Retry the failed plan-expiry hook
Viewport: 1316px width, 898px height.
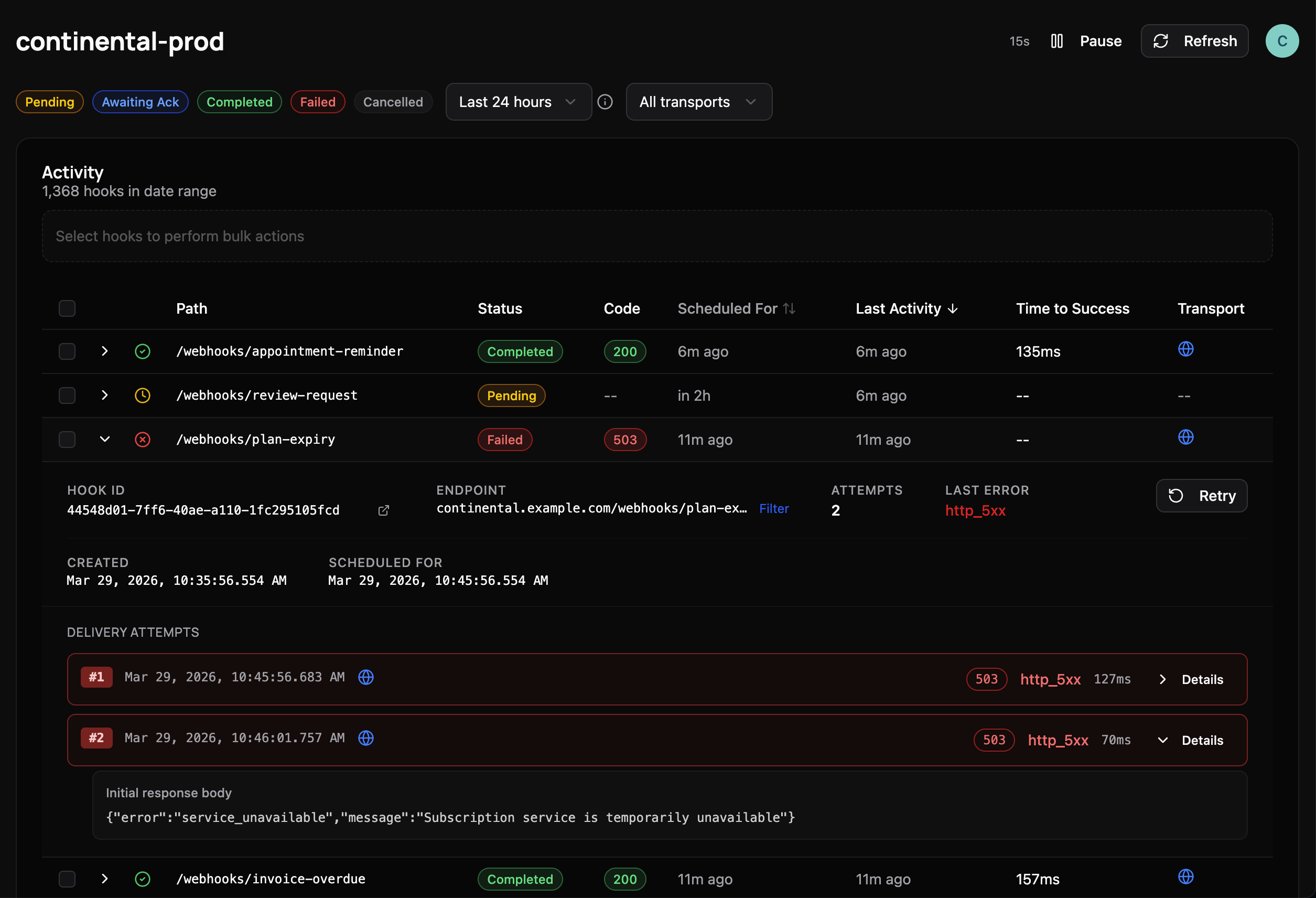[1201, 496]
